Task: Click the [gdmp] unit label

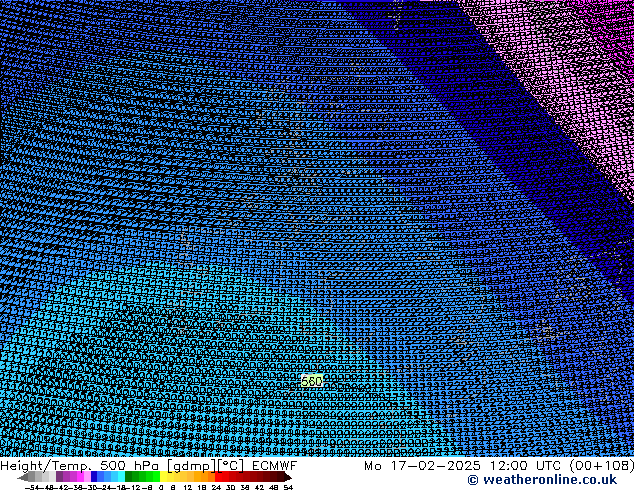Action: [192, 466]
